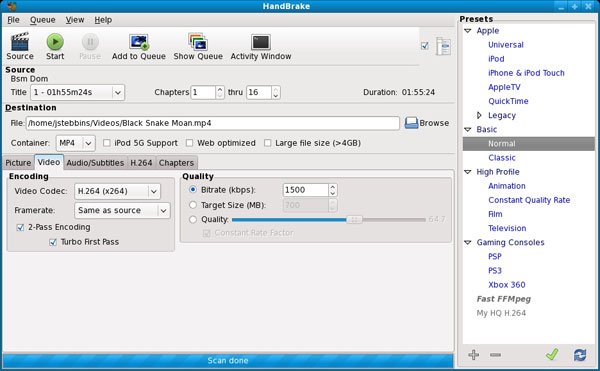The height and width of the screenshot is (371, 600).
Task: Click the destination File path field
Action: point(213,123)
